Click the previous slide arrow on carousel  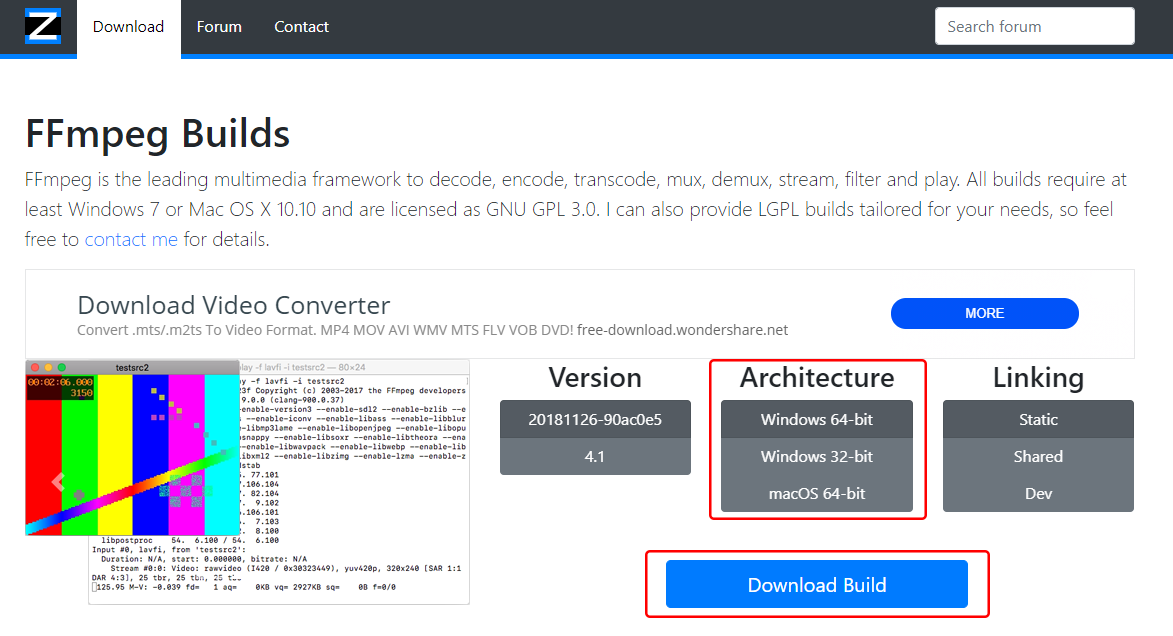coord(58,481)
